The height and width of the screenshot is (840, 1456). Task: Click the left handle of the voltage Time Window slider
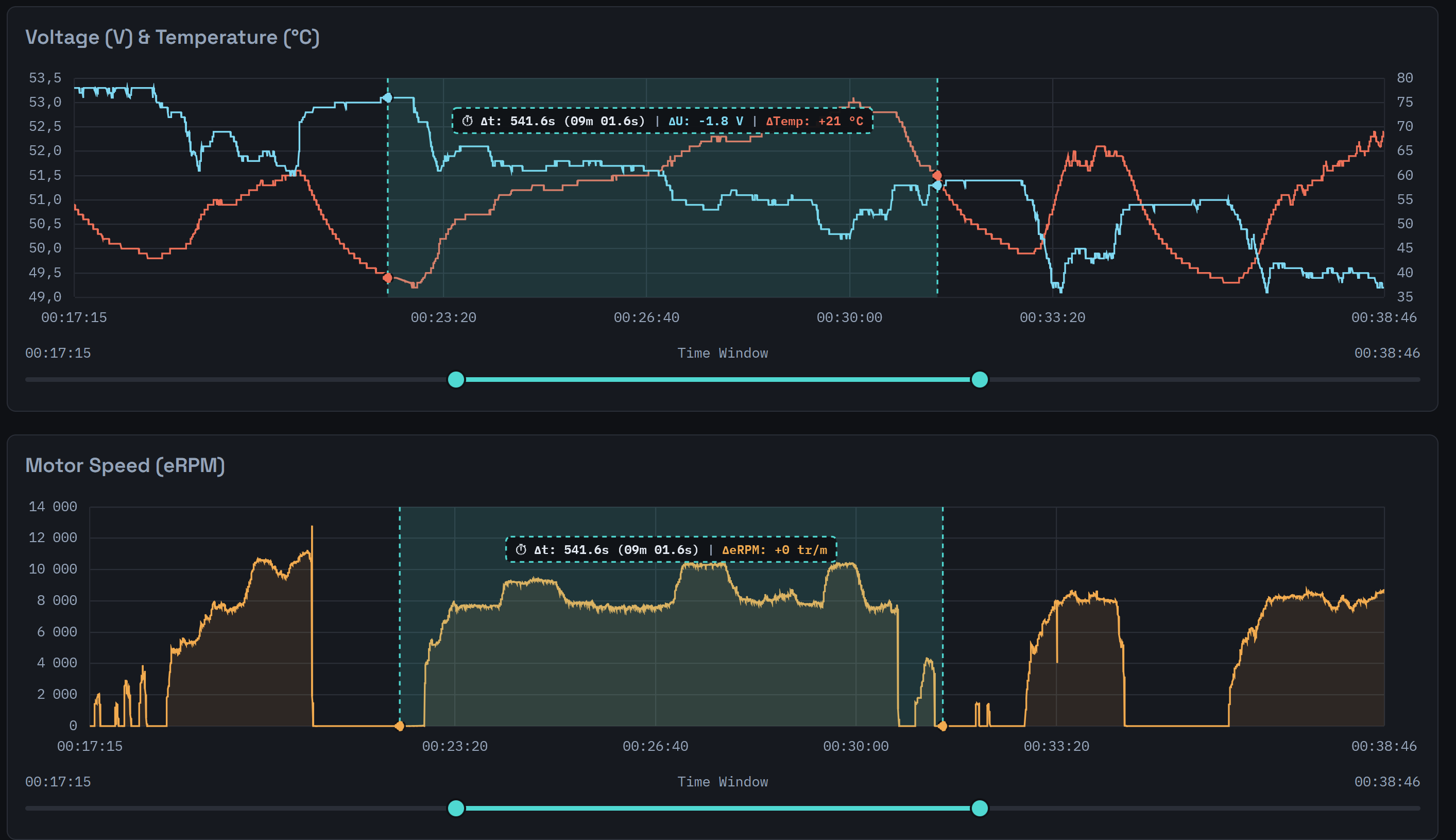click(456, 380)
